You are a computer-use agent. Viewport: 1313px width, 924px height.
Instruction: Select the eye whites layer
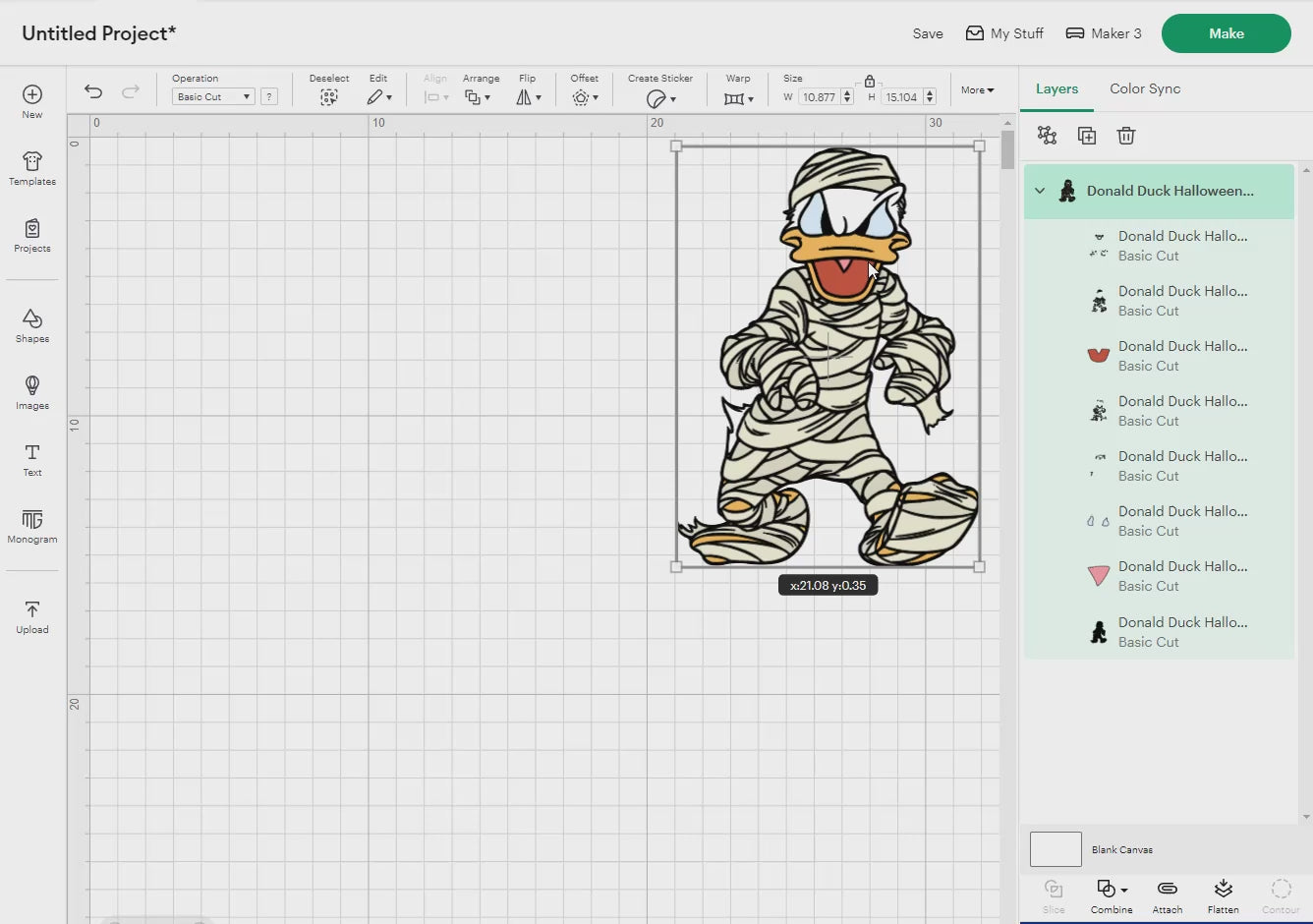1160,521
